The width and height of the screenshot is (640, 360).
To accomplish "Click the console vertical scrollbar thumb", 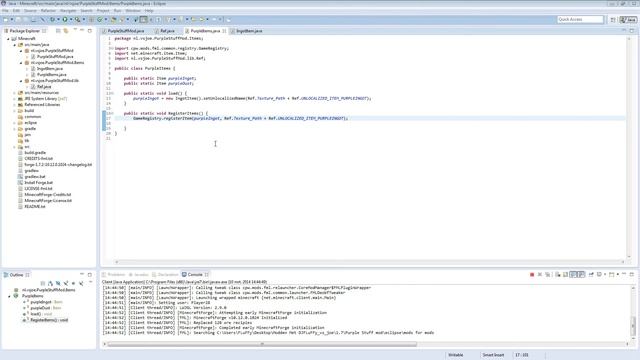I will pyautogui.click(x=633, y=326).
